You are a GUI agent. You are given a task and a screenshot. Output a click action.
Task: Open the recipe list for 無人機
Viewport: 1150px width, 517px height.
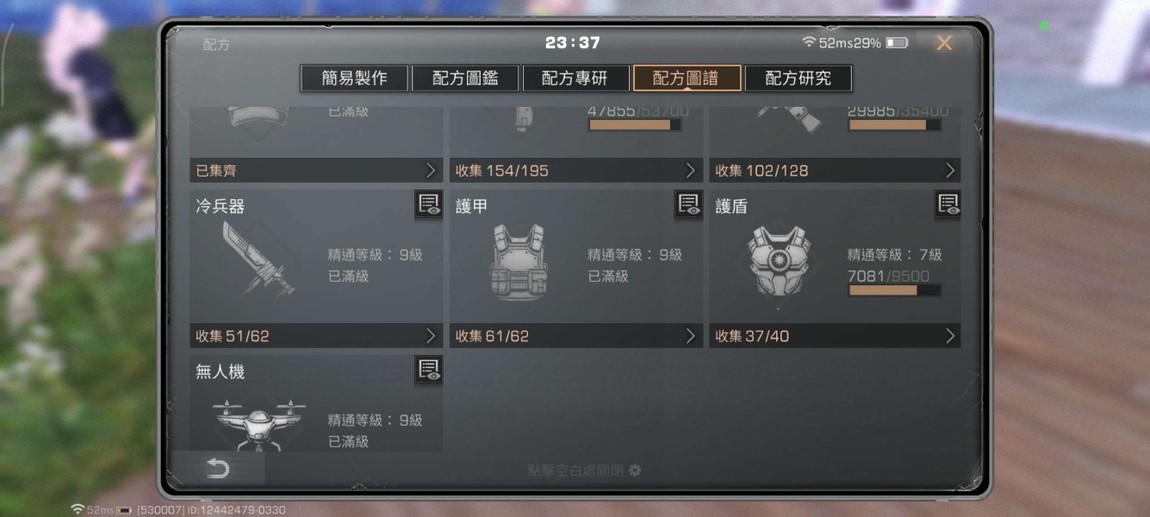tap(428, 370)
